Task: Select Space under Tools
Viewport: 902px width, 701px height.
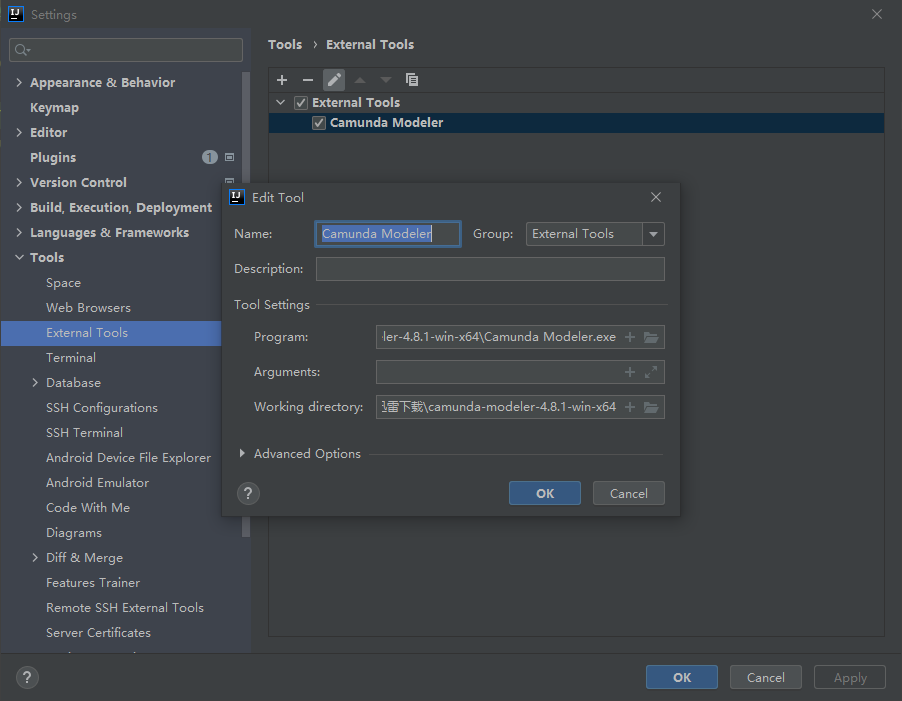Action: [63, 282]
